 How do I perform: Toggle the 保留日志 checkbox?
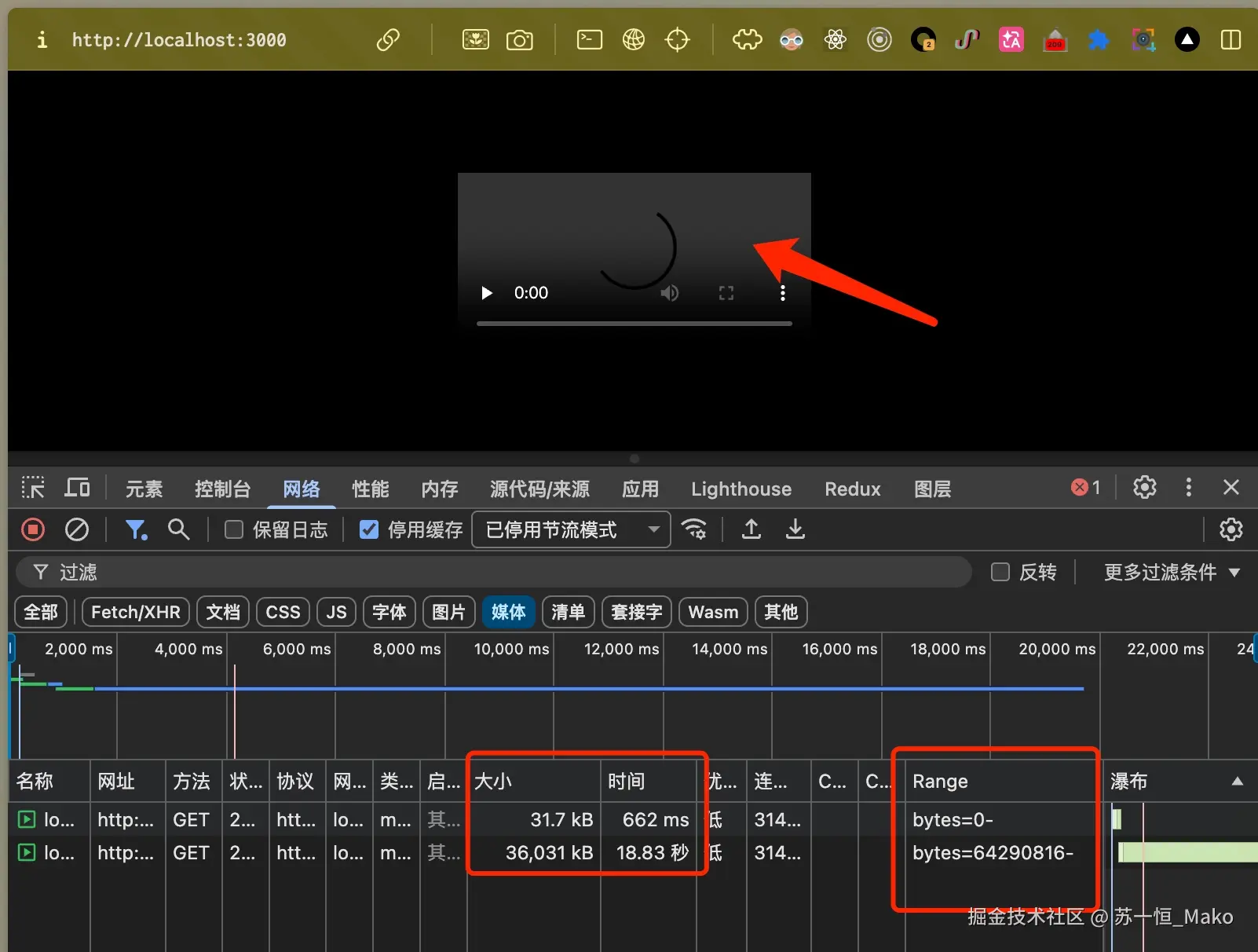point(234,529)
